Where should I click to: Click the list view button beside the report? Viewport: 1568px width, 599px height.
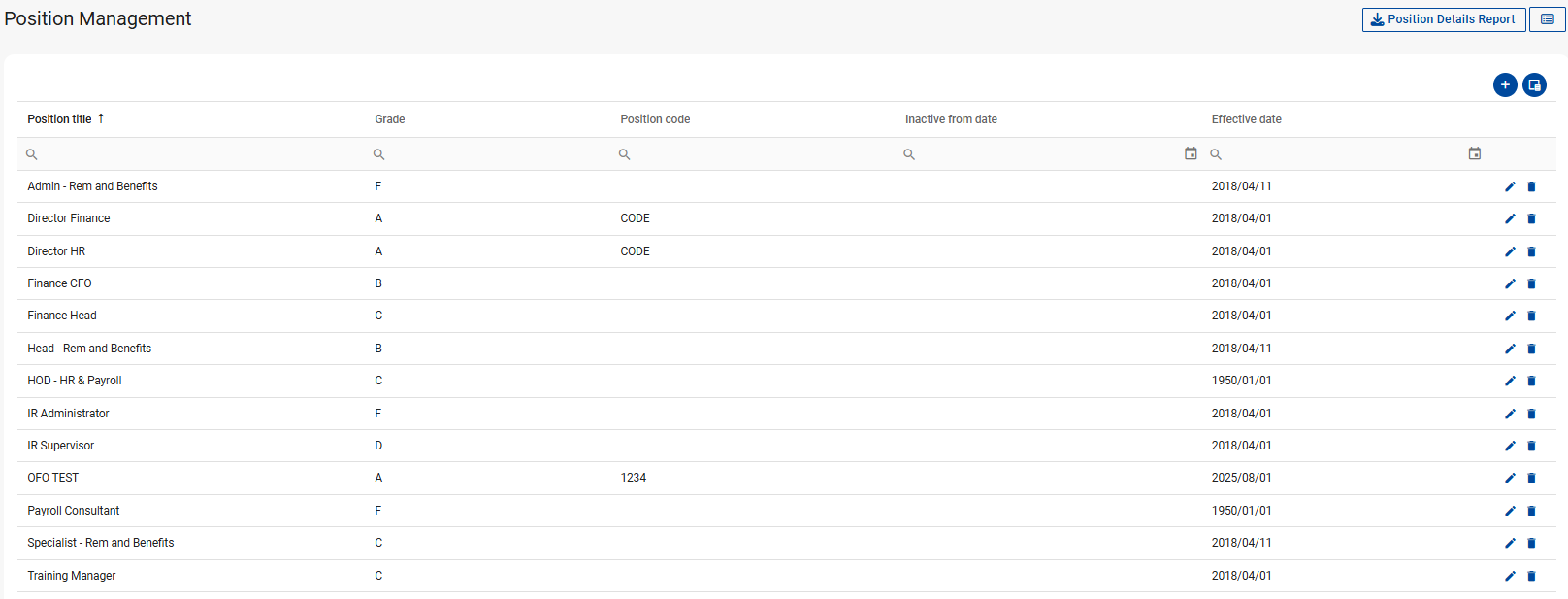click(1547, 19)
